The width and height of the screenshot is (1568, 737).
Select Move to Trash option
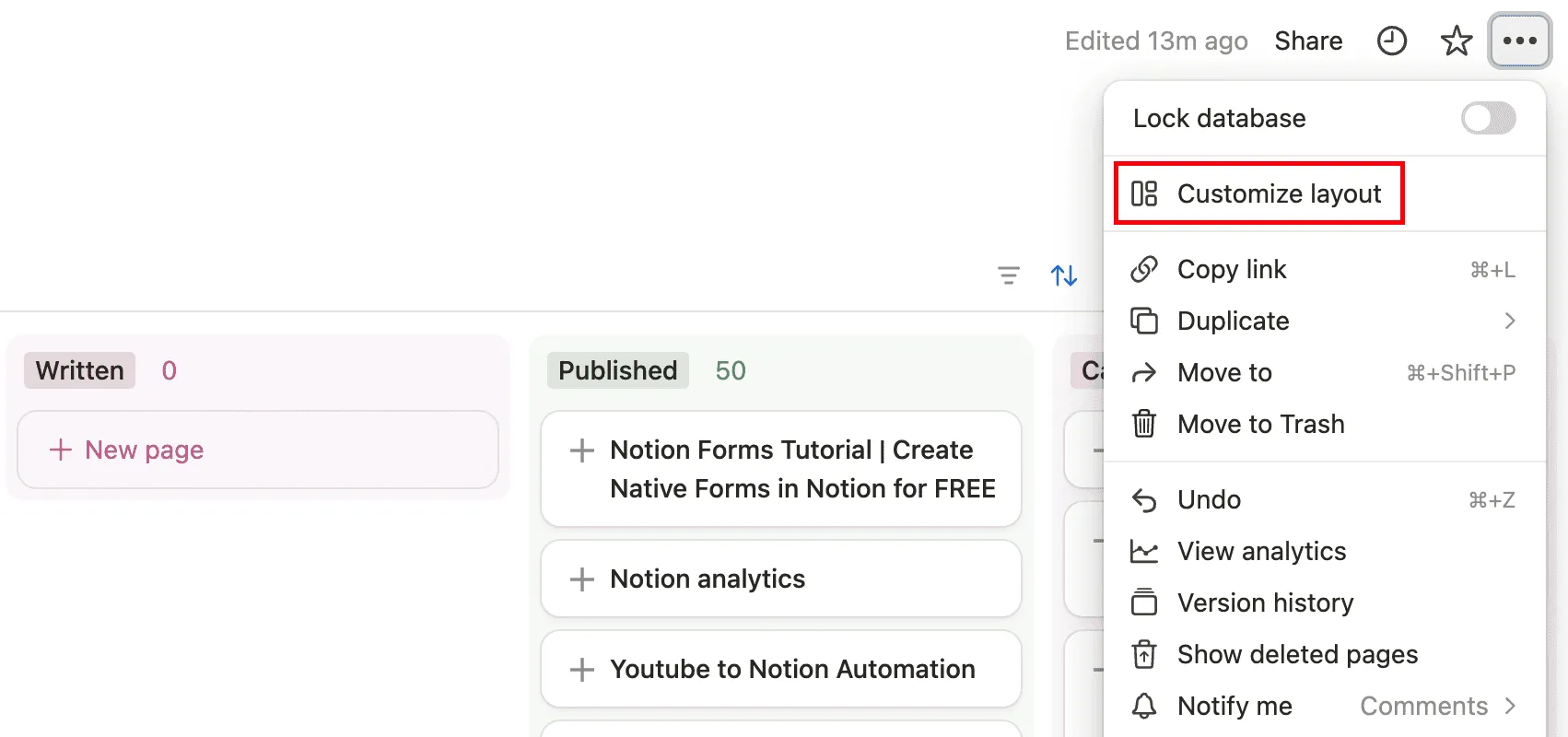click(1260, 424)
